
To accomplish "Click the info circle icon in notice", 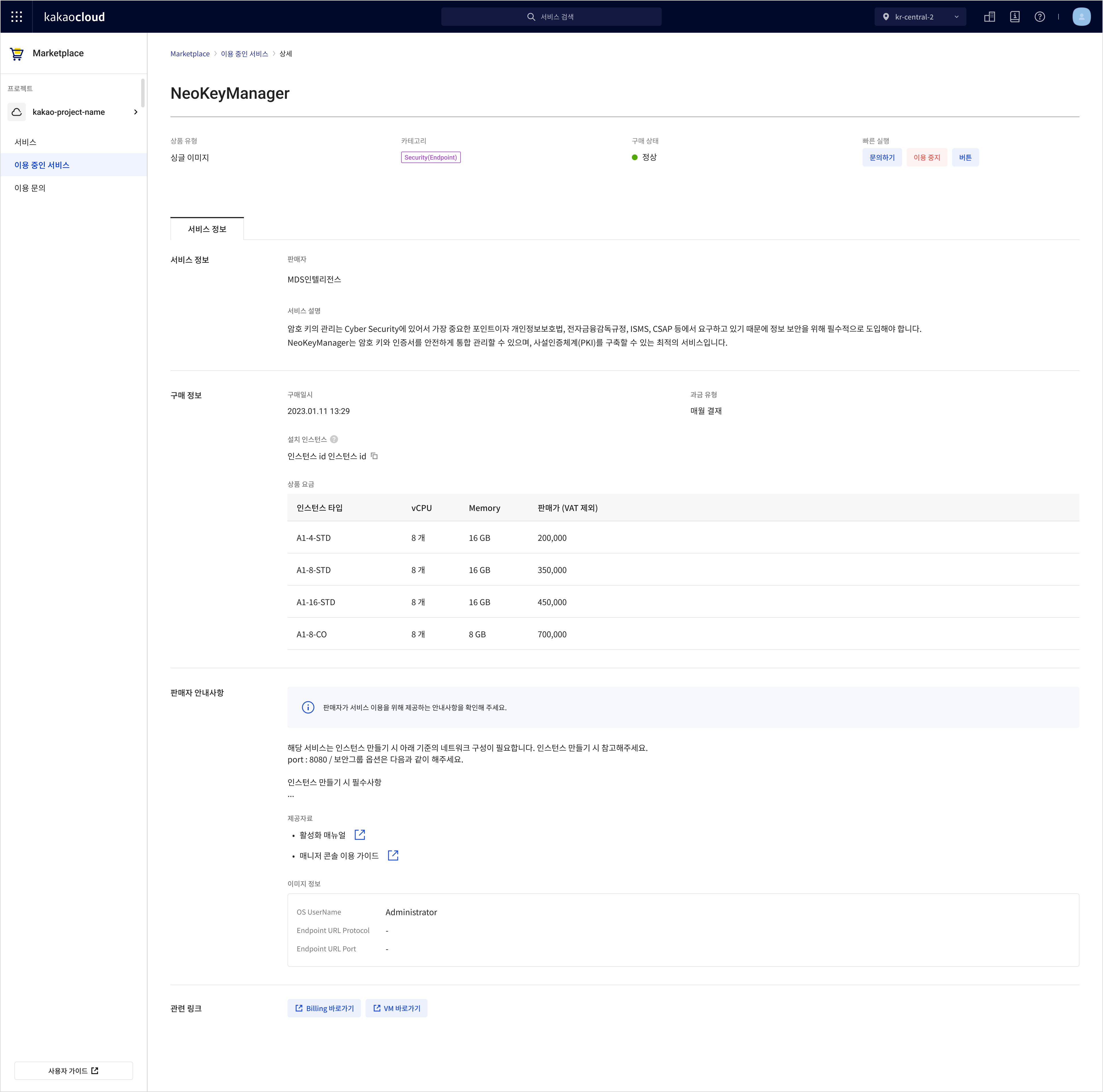I will 308,707.
